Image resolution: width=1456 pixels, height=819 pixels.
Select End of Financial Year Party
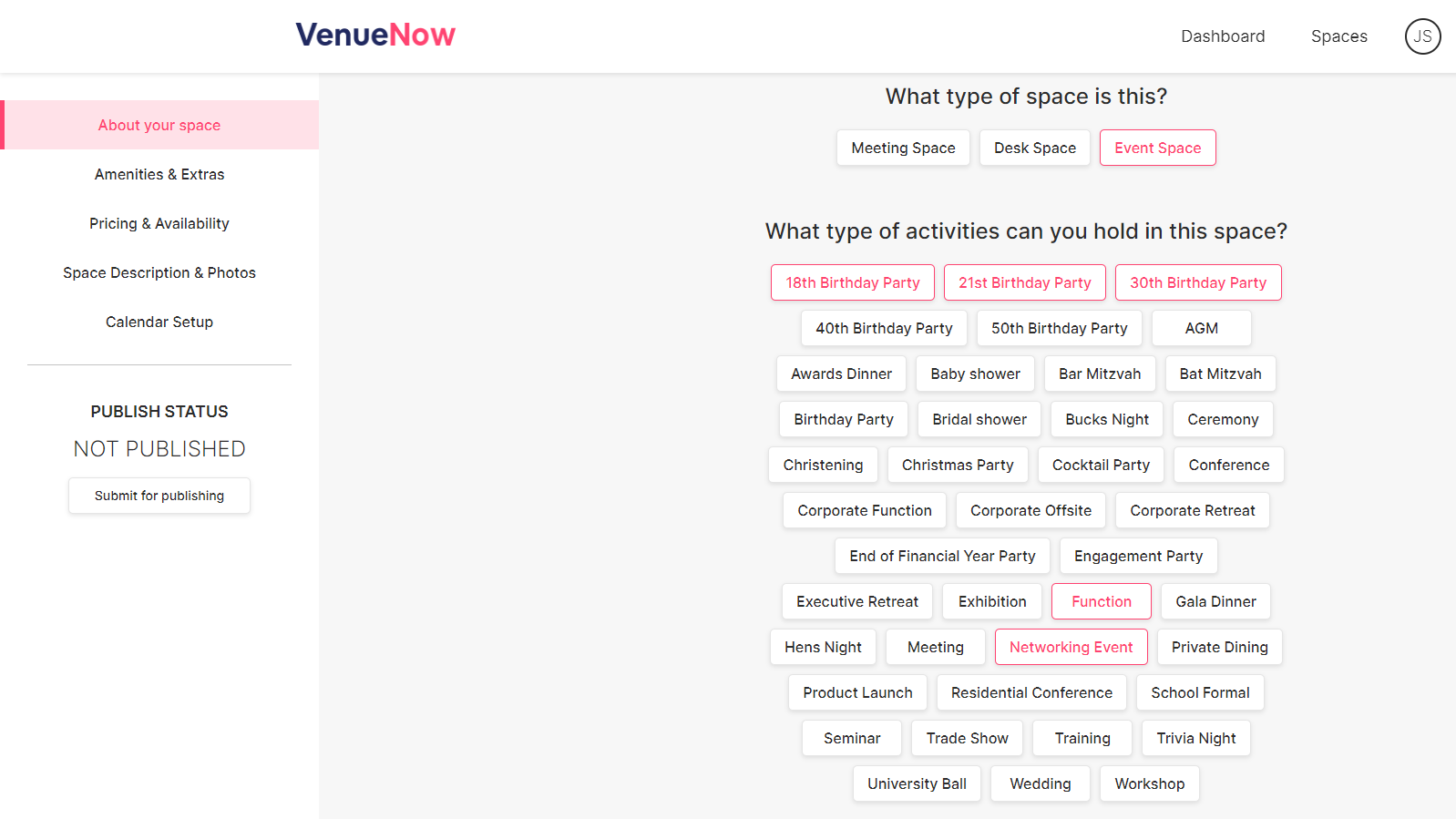pos(942,556)
